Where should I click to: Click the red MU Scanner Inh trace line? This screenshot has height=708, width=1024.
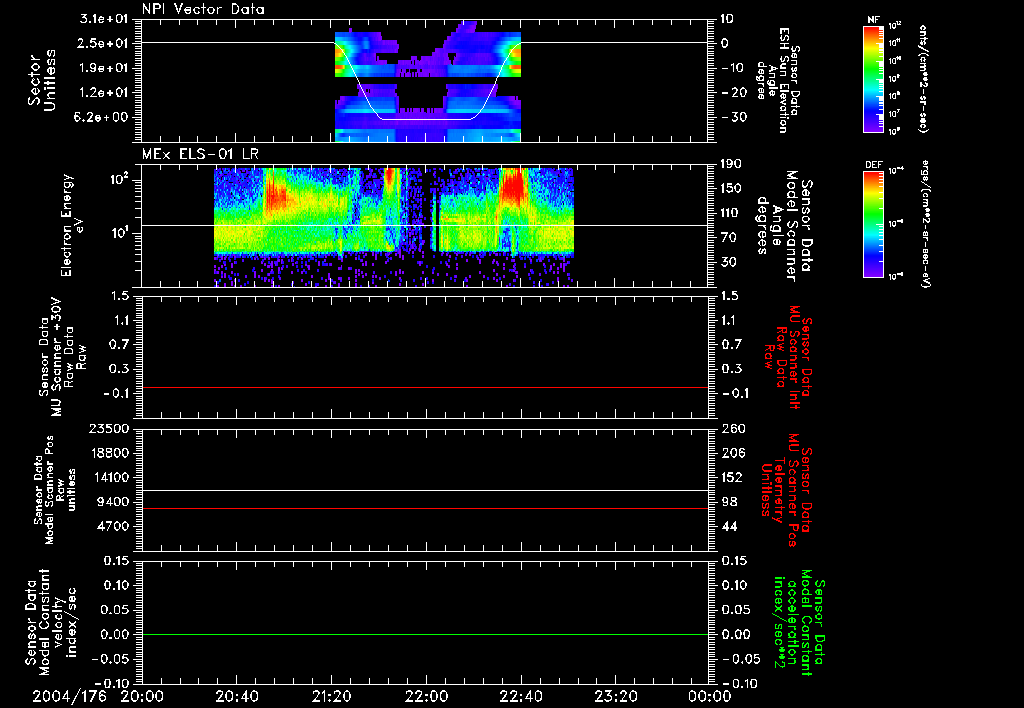click(x=425, y=387)
